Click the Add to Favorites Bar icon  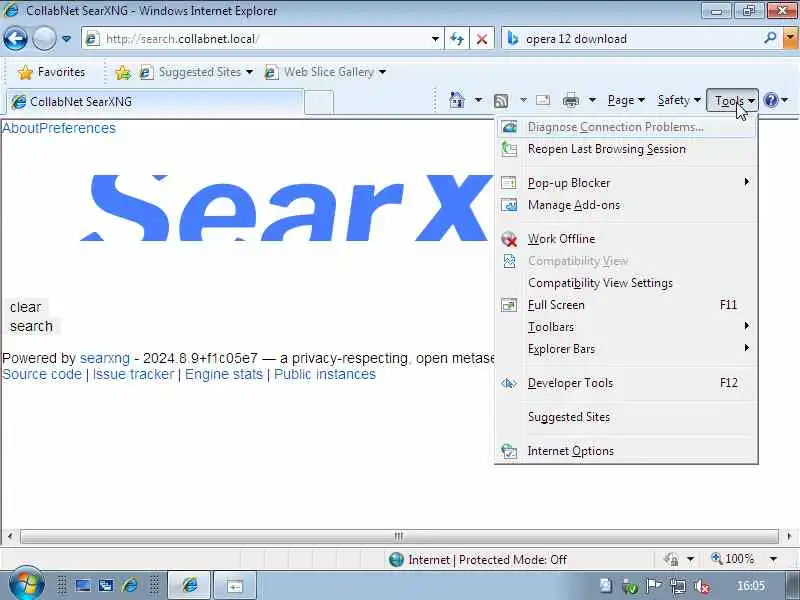[x=122, y=72]
